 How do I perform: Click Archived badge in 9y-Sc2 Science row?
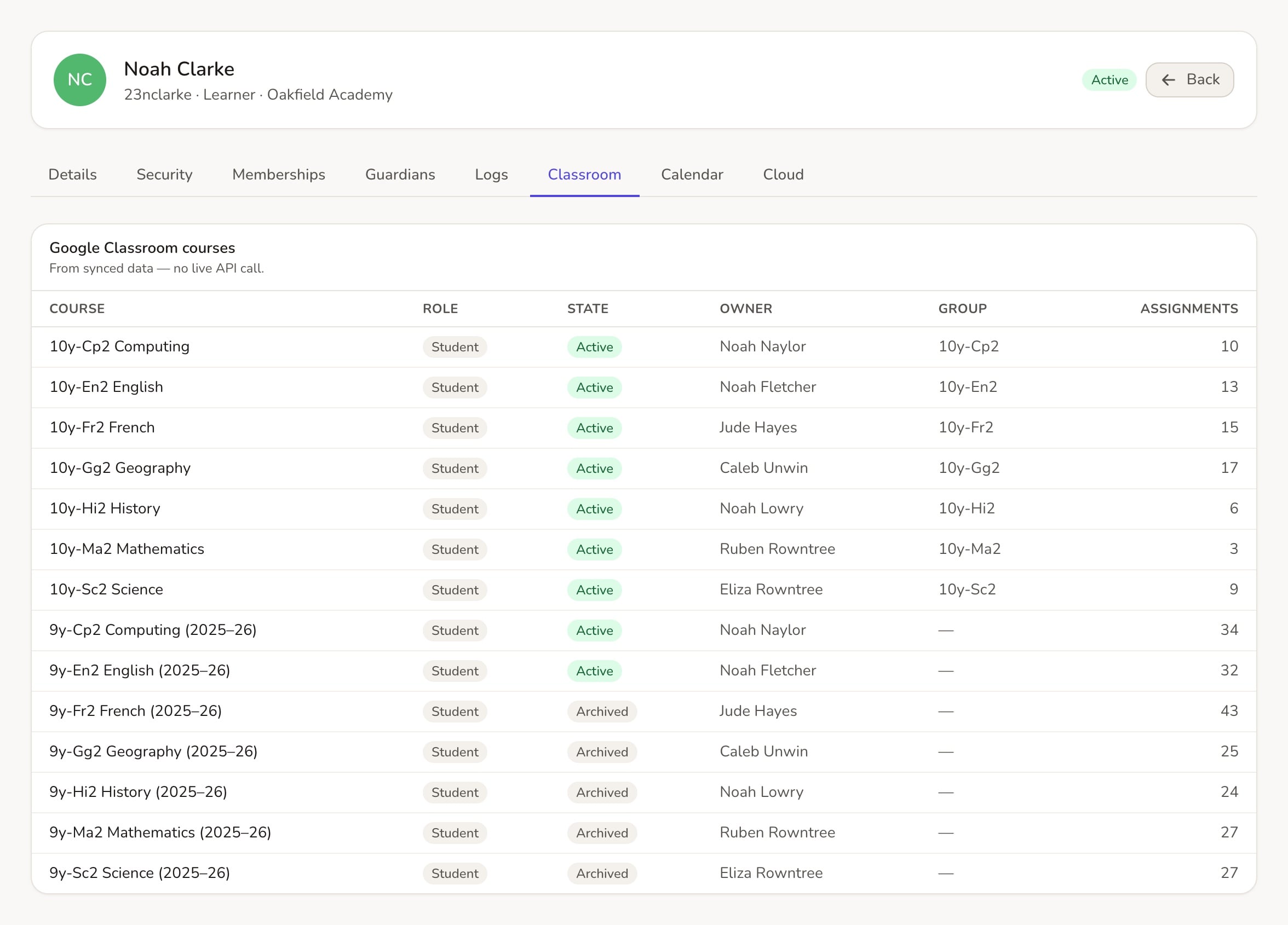point(602,874)
